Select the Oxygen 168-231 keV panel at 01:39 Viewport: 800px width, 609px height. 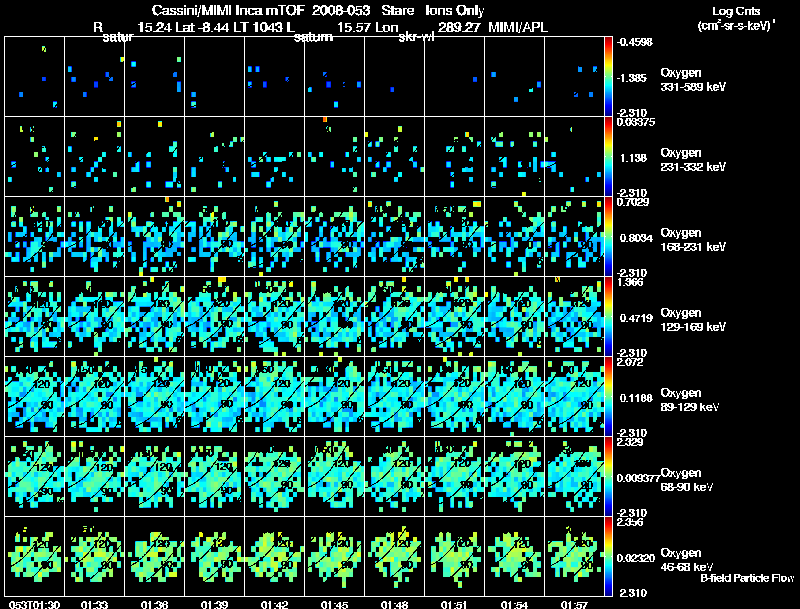tap(215, 237)
